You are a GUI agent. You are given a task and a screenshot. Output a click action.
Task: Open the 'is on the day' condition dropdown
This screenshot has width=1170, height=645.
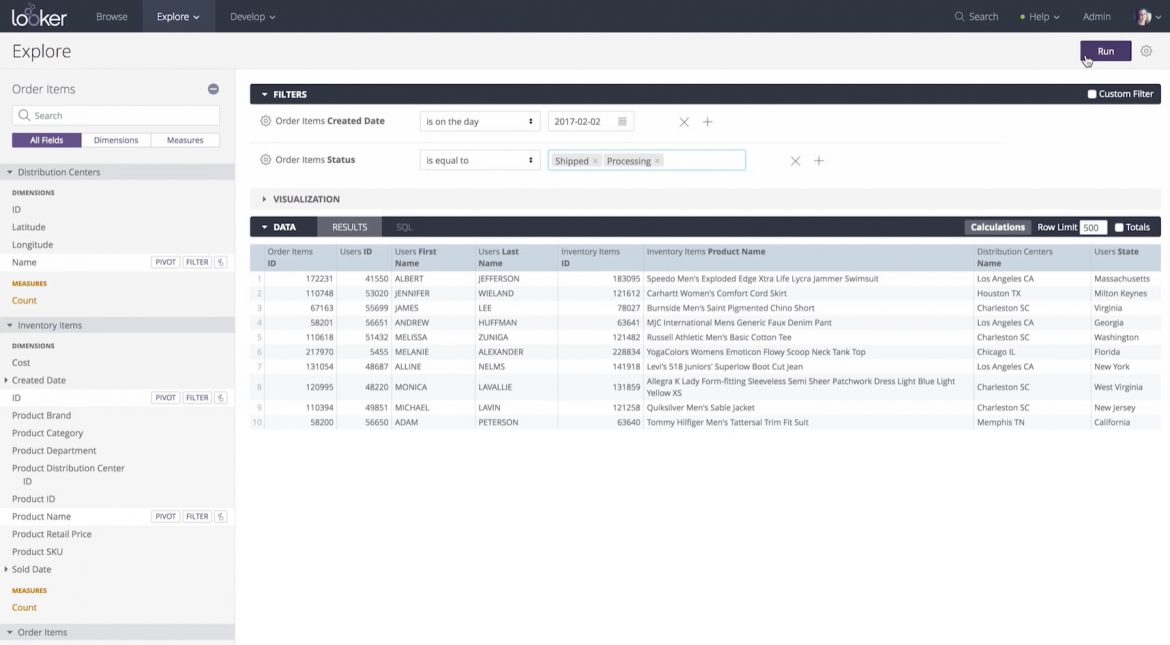479,120
